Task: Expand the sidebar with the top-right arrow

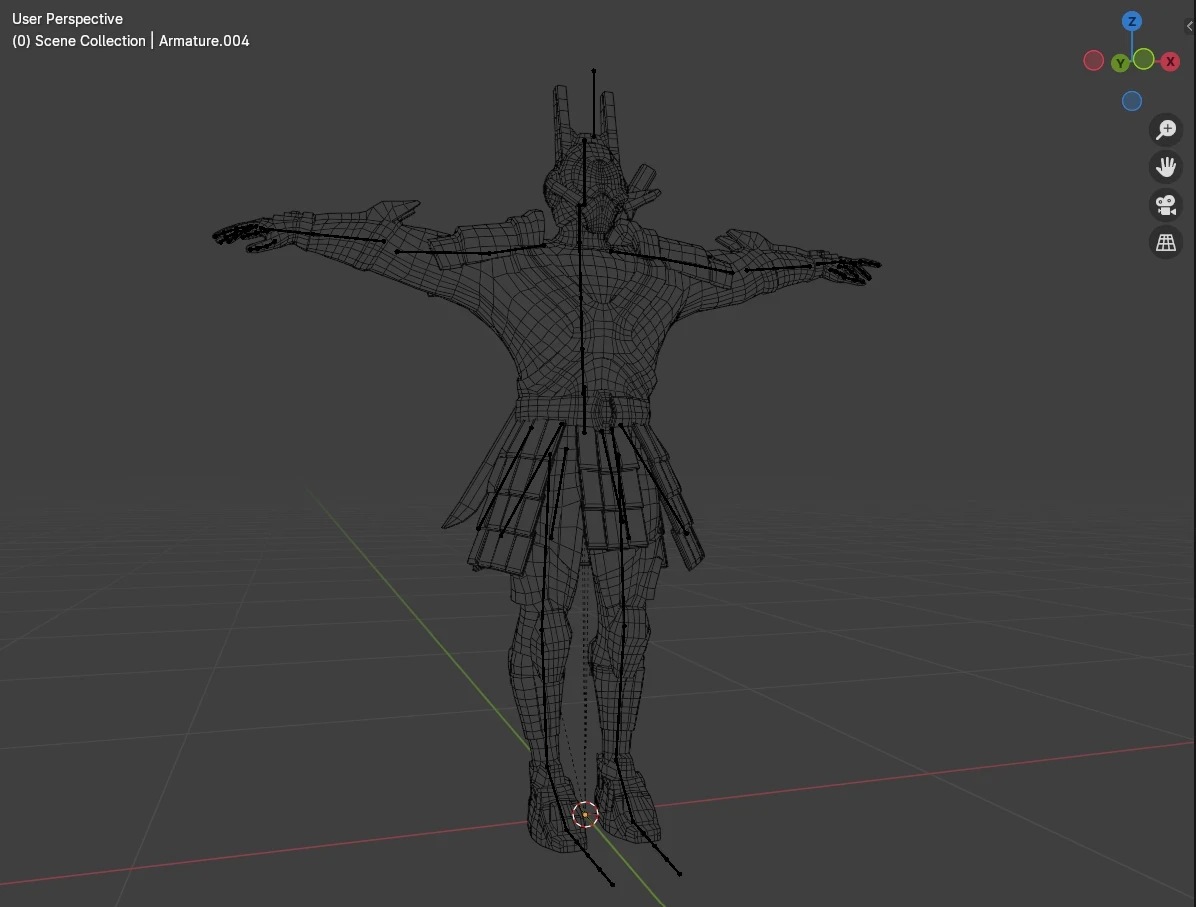Action: pyautogui.click(x=1189, y=26)
